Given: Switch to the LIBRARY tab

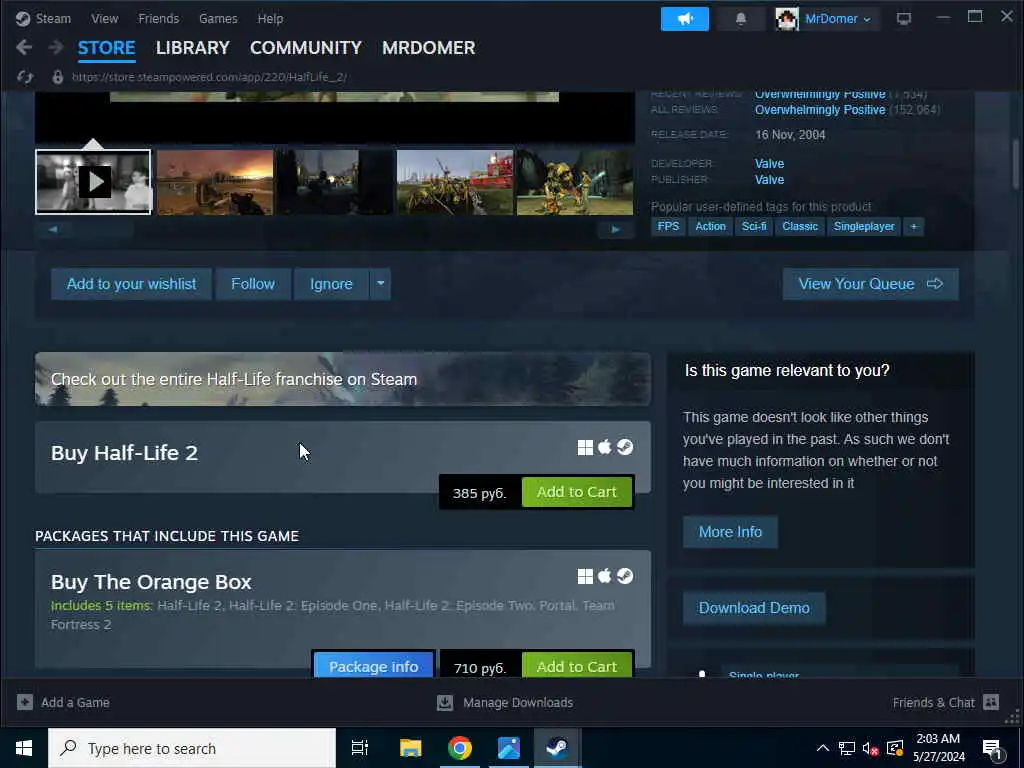Looking at the screenshot, I should [193, 48].
